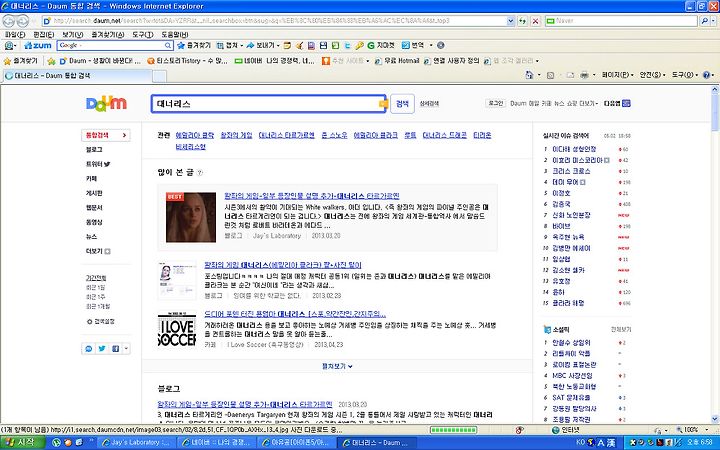The image size is (720, 450).
Task: Expand the 펼쳐보기 show more results control
Action: tap(337, 366)
